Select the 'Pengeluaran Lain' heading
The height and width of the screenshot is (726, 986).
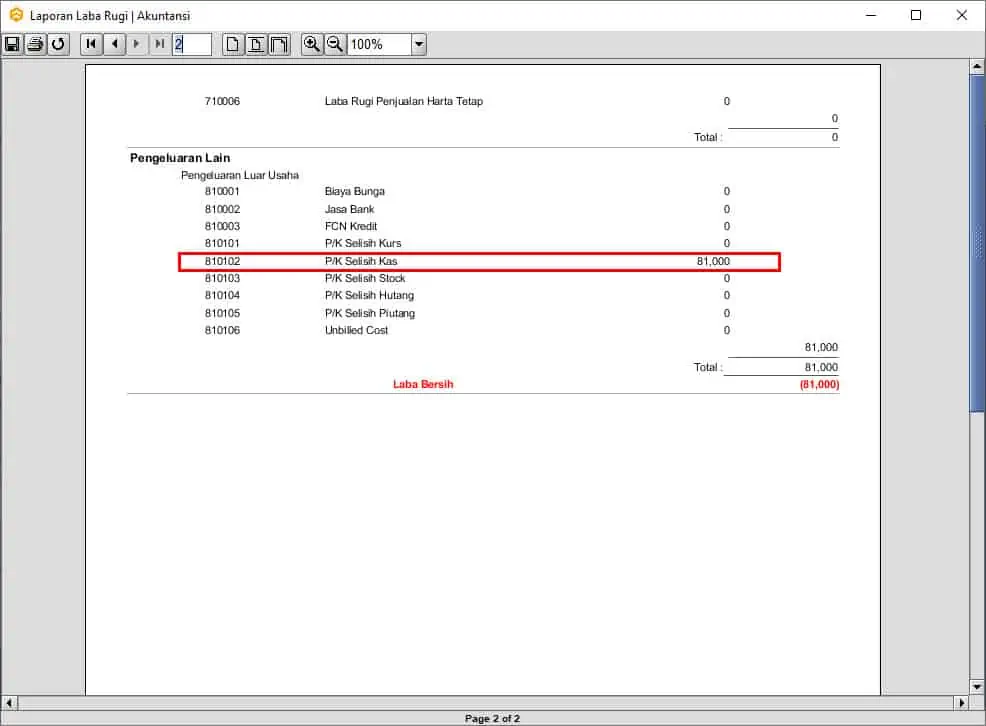tap(180, 158)
